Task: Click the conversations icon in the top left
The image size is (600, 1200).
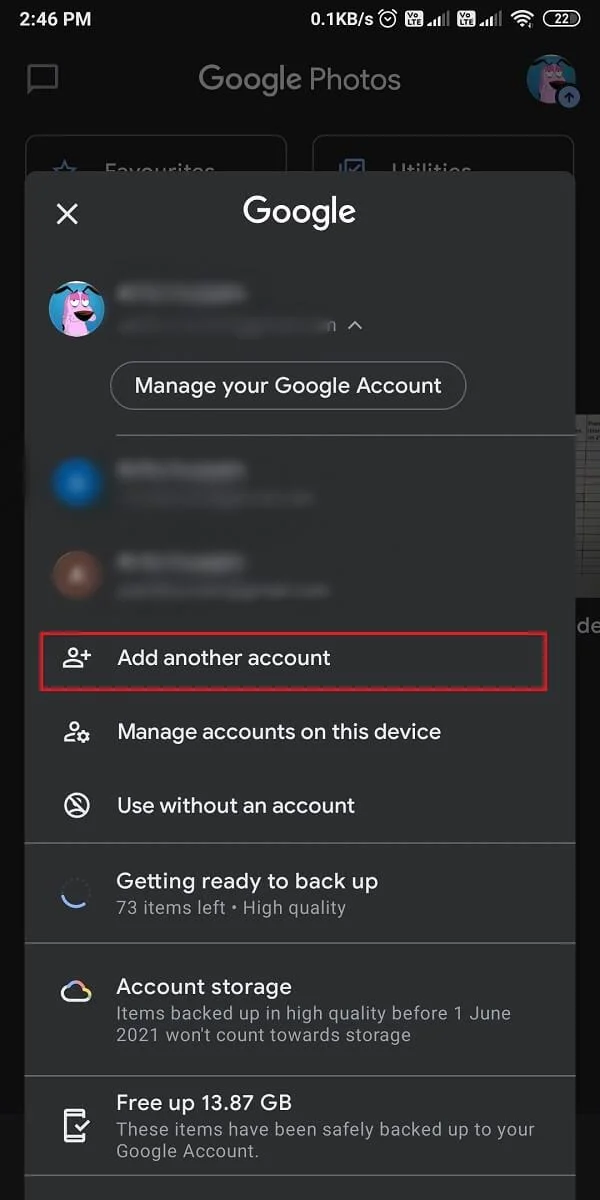Action: [41, 79]
